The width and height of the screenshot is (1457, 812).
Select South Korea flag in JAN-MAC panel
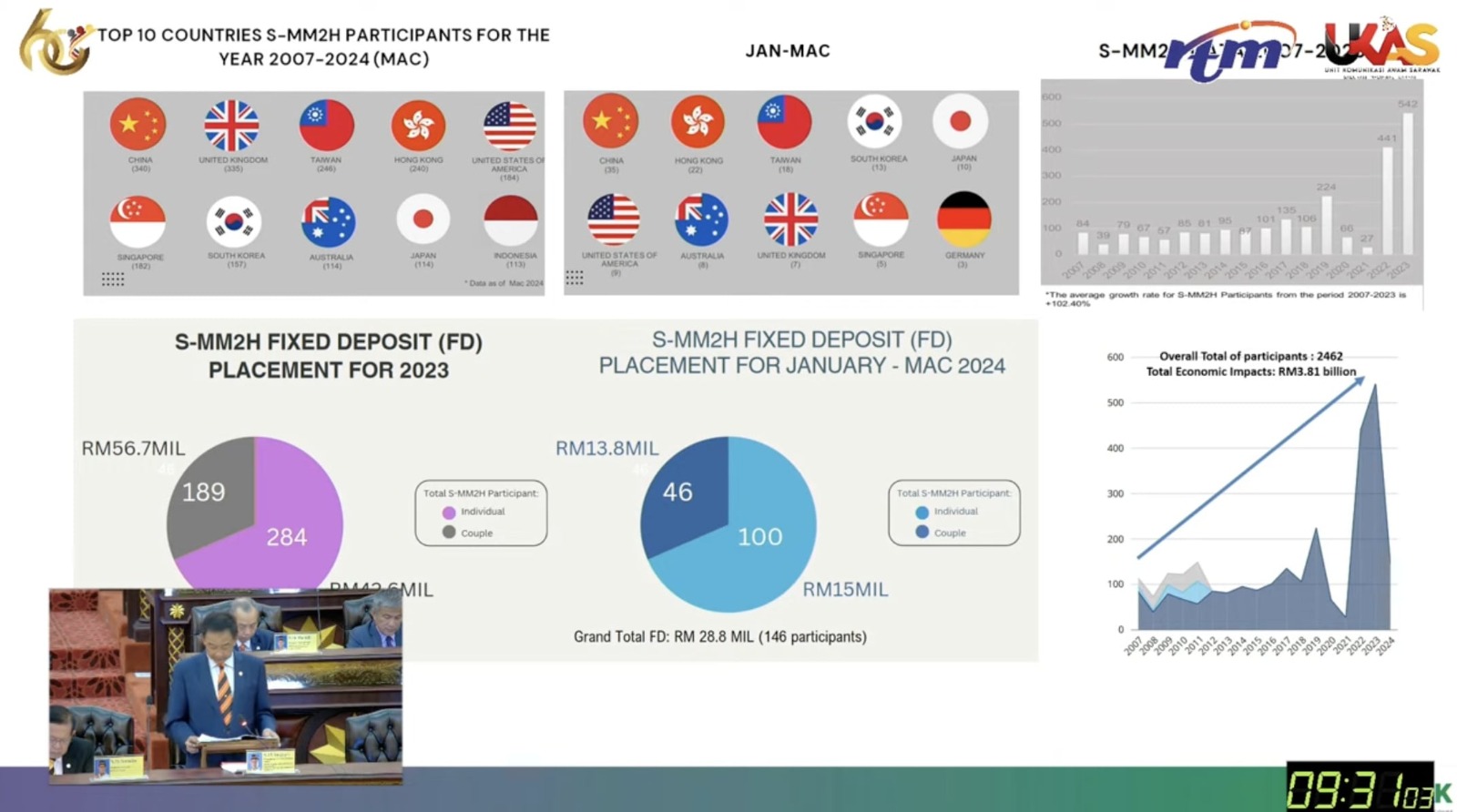point(874,122)
